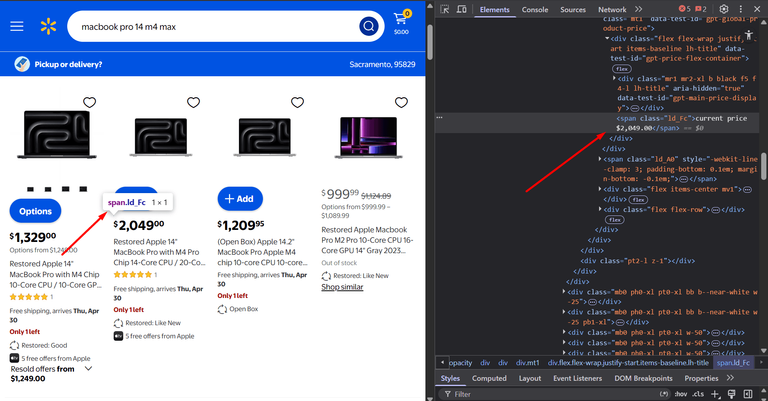Toggle flex badge under gpt-price-flex-container

pyautogui.click(x=622, y=69)
